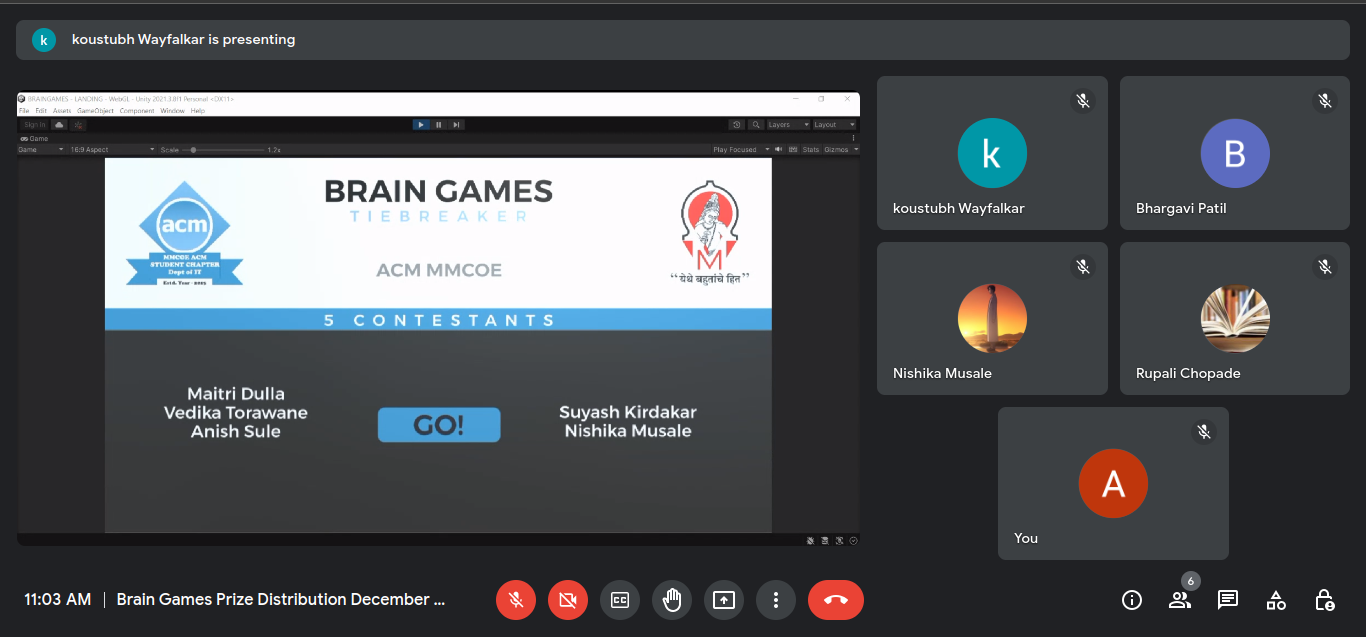1366x637 pixels.
Task: Open the Activities shapes icon
Action: pyautogui.click(x=1276, y=600)
